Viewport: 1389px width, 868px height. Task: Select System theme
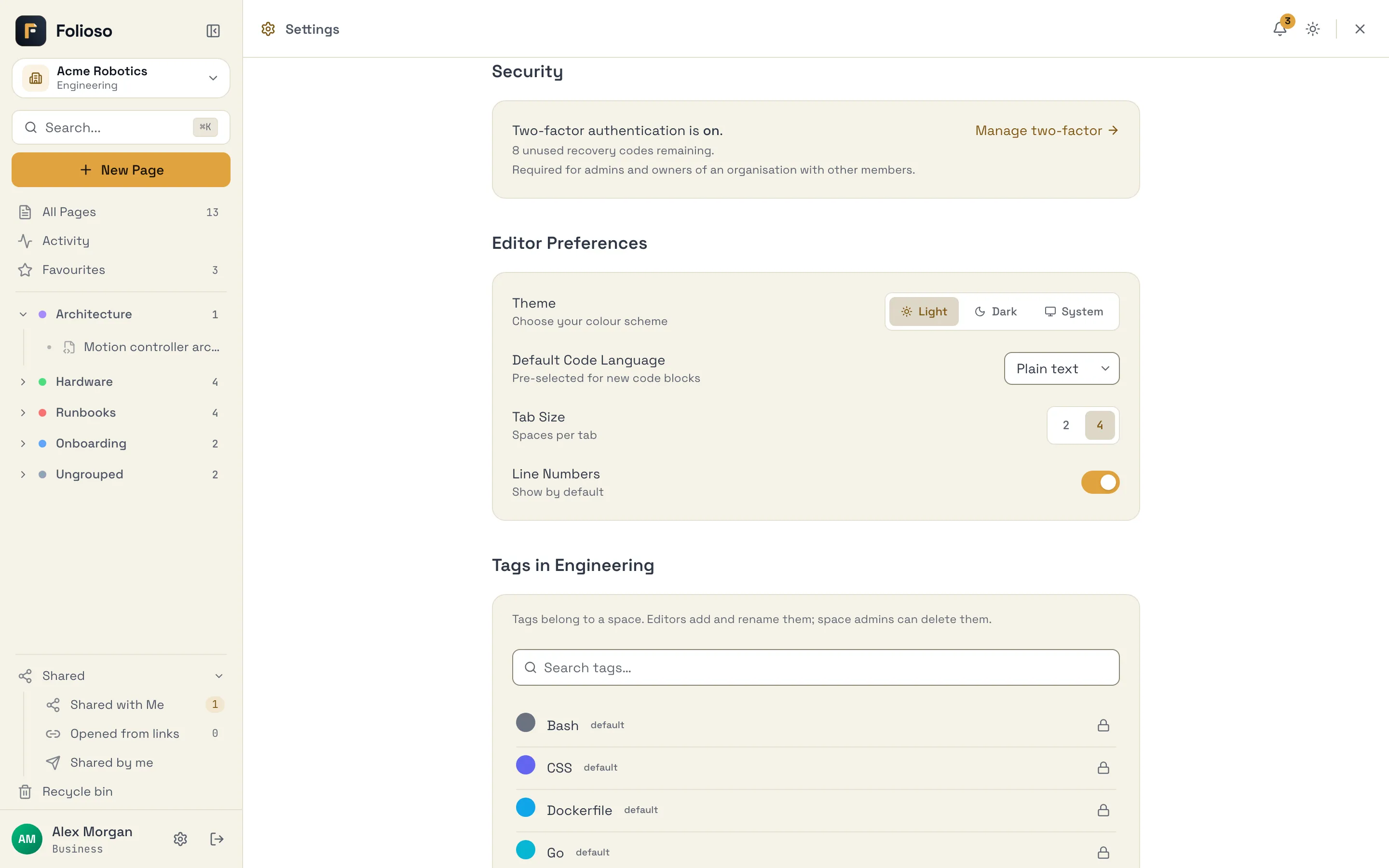1074,312
